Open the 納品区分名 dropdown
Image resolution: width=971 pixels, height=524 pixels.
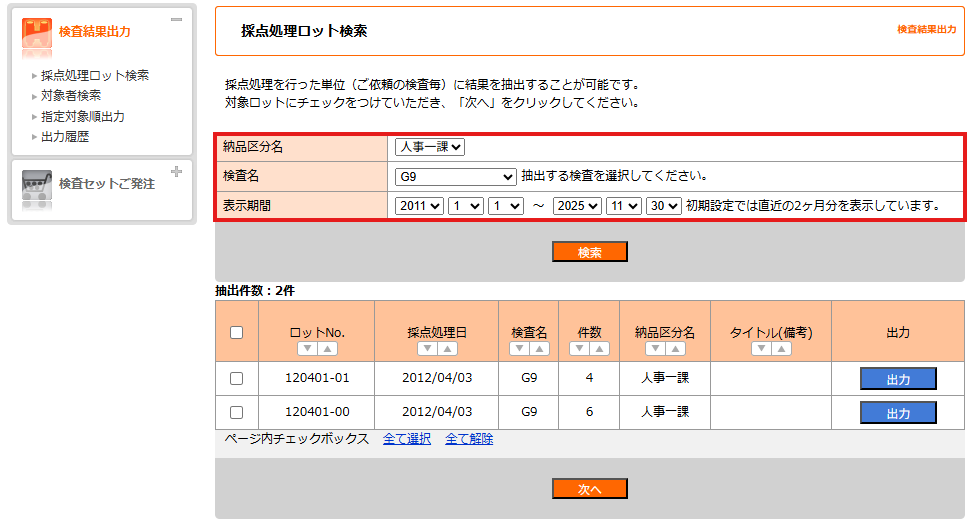pos(430,147)
